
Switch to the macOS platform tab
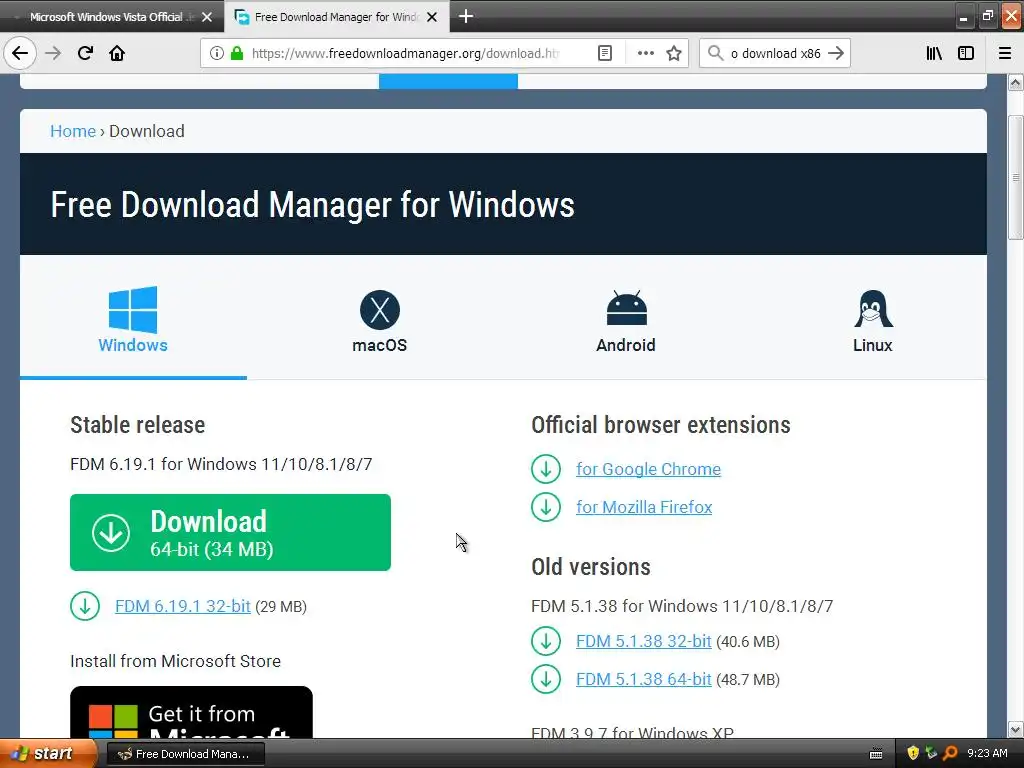click(379, 321)
